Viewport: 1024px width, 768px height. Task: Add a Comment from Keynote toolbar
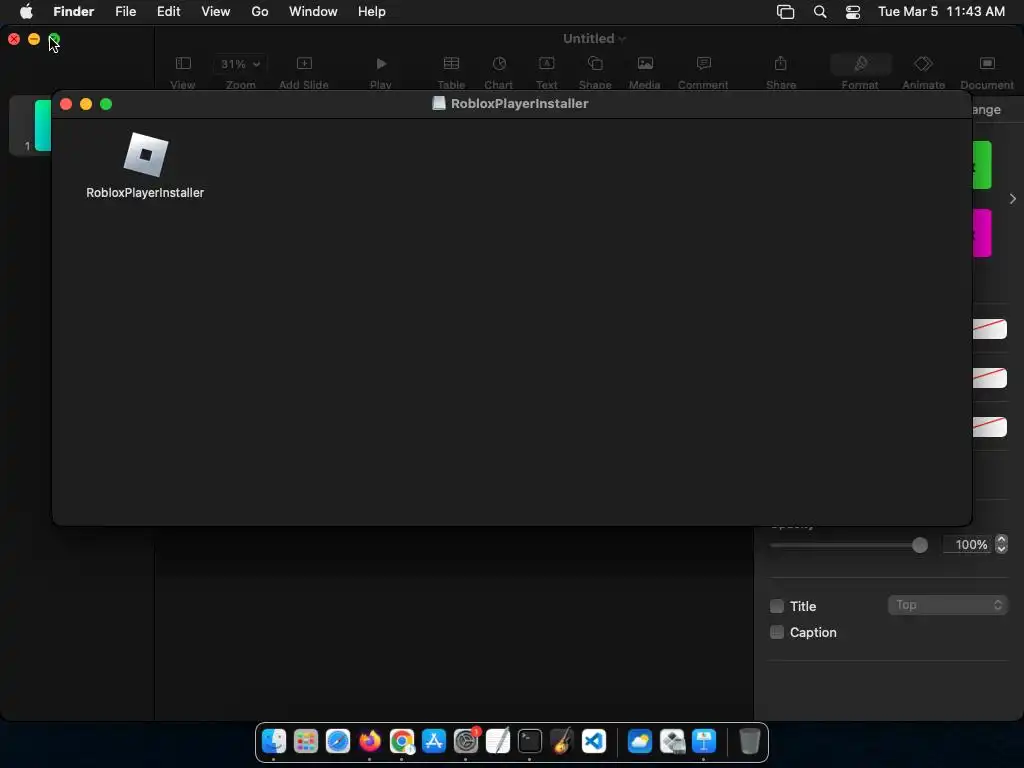[703, 63]
